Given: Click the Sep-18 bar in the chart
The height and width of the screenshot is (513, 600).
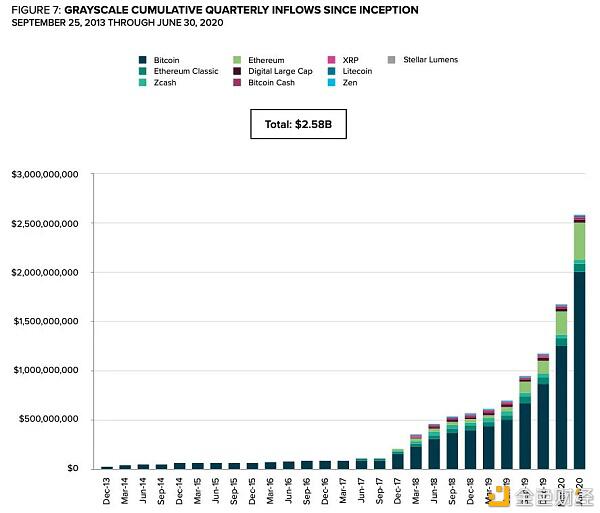Looking at the screenshot, I should [452, 443].
